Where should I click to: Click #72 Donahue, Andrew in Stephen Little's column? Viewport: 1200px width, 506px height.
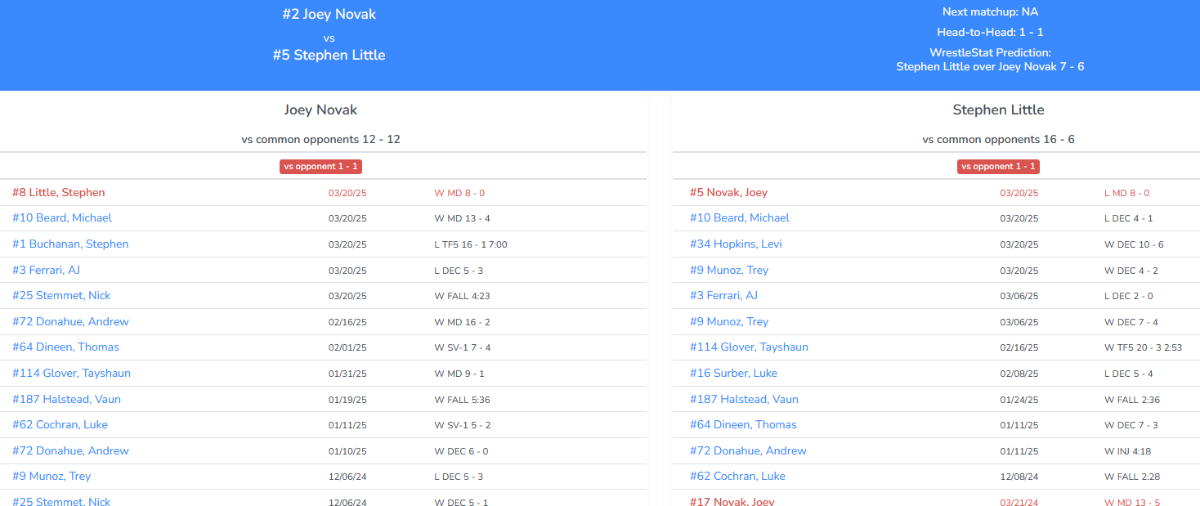[747, 451]
